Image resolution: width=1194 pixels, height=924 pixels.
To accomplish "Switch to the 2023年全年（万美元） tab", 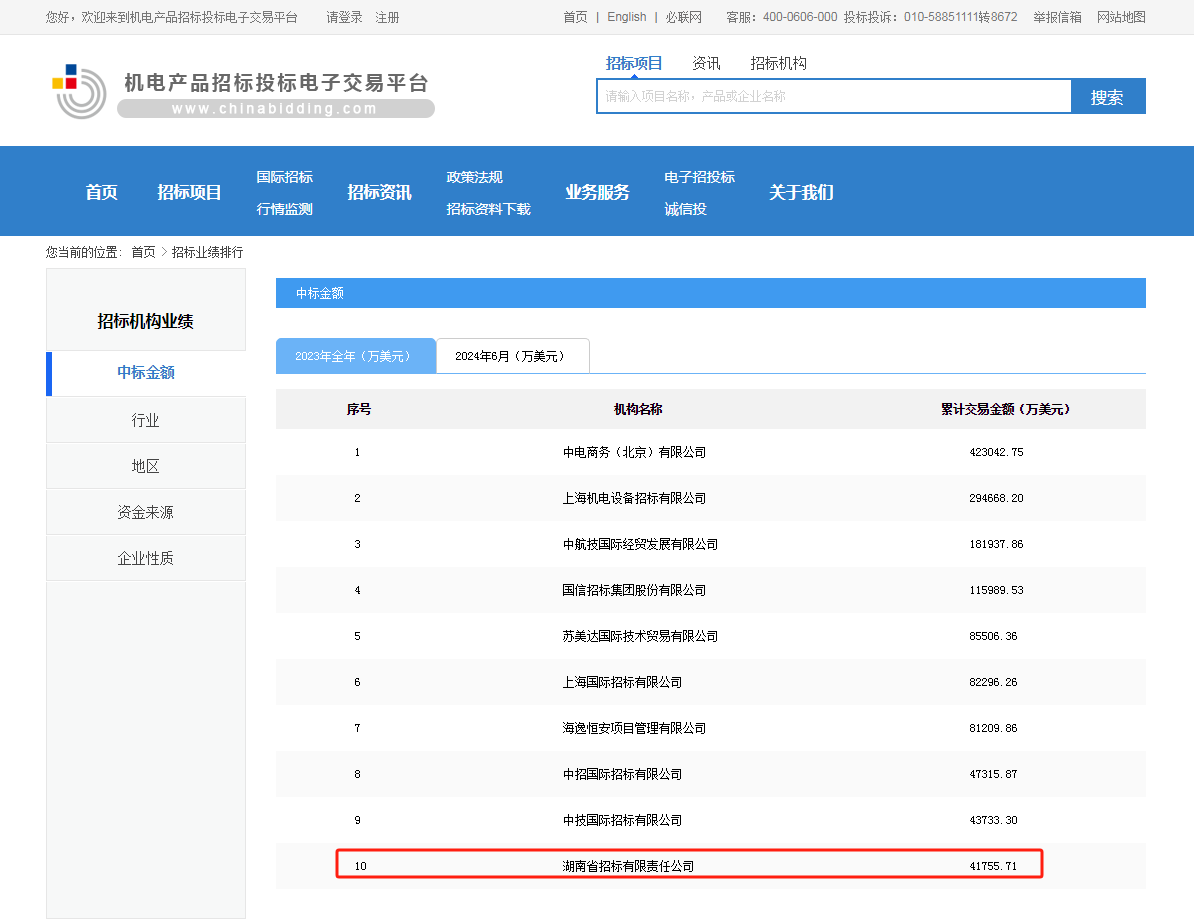I will [x=356, y=356].
